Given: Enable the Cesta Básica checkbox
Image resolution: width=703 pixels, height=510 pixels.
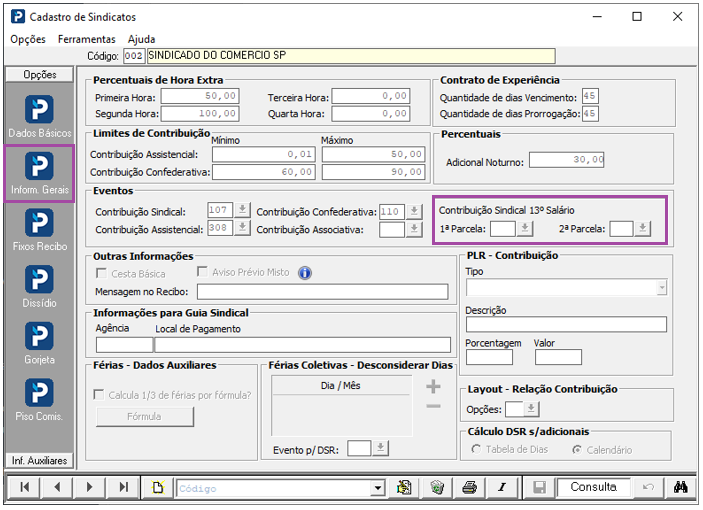Looking at the screenshot, I should click(101, 273).
